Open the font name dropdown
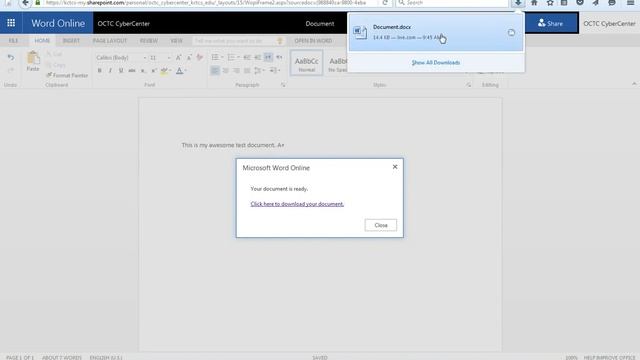This screenshot has height=360, width=640. point(144,58)
